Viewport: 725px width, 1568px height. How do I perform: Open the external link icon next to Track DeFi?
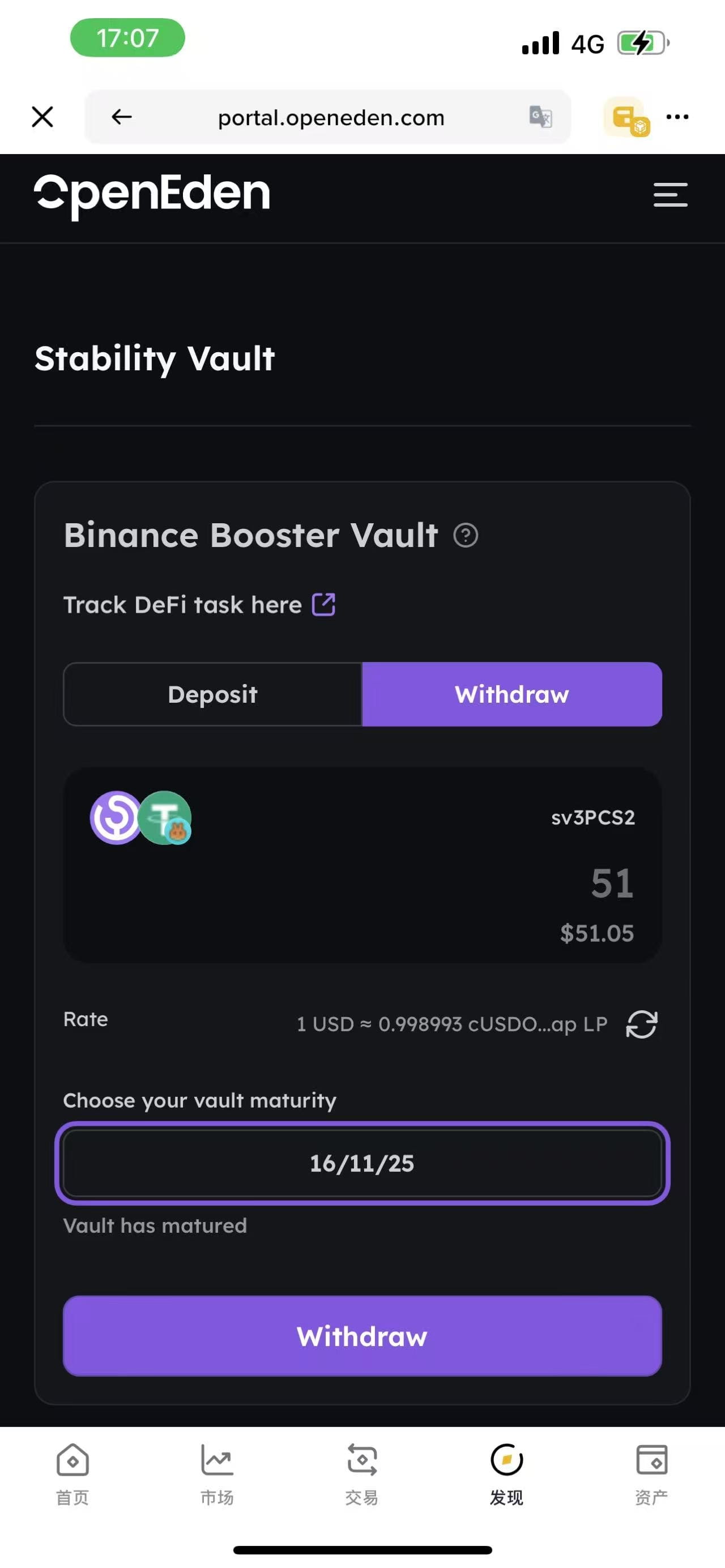point(323,604)
